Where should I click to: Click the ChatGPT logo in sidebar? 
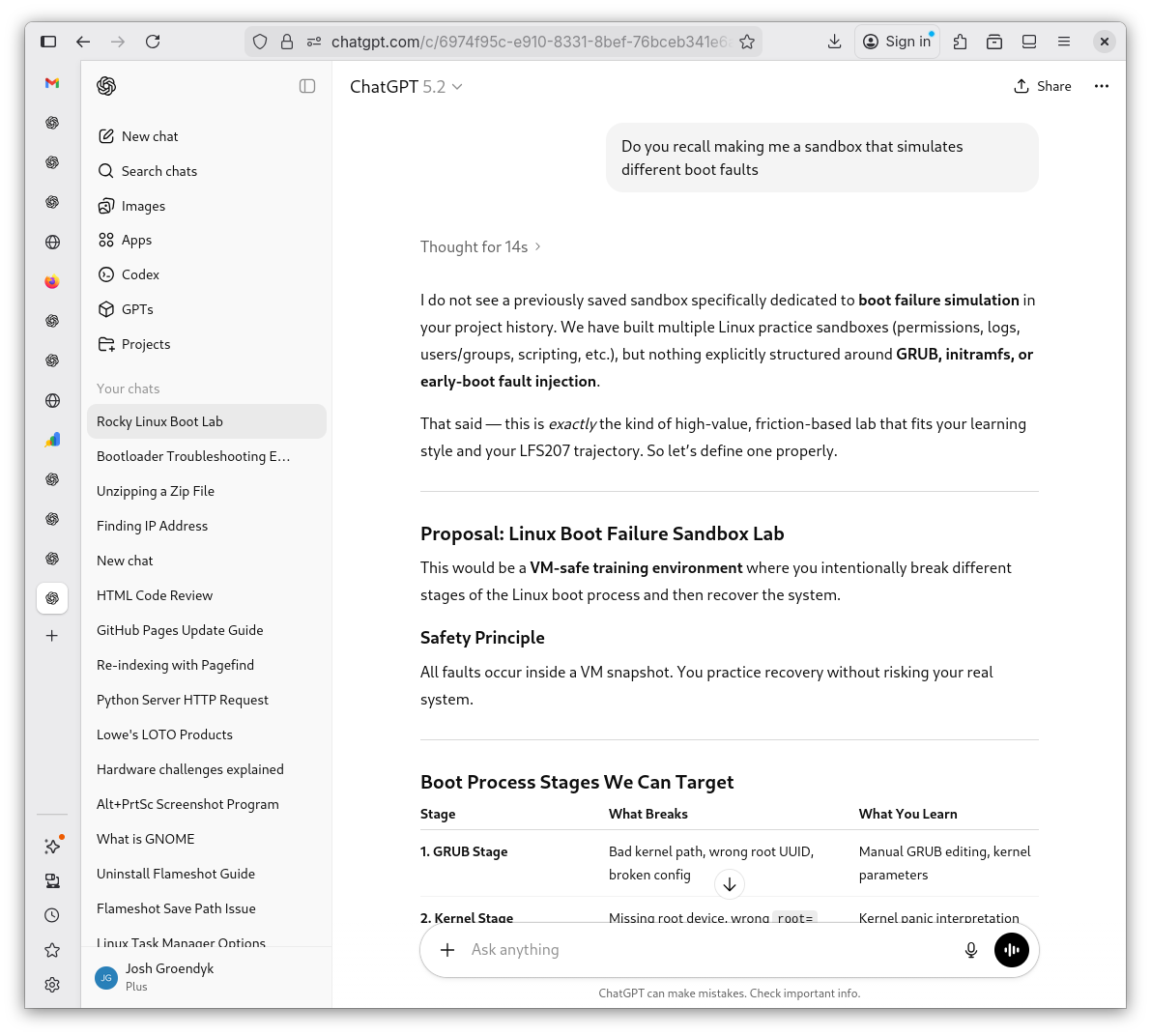106,86
